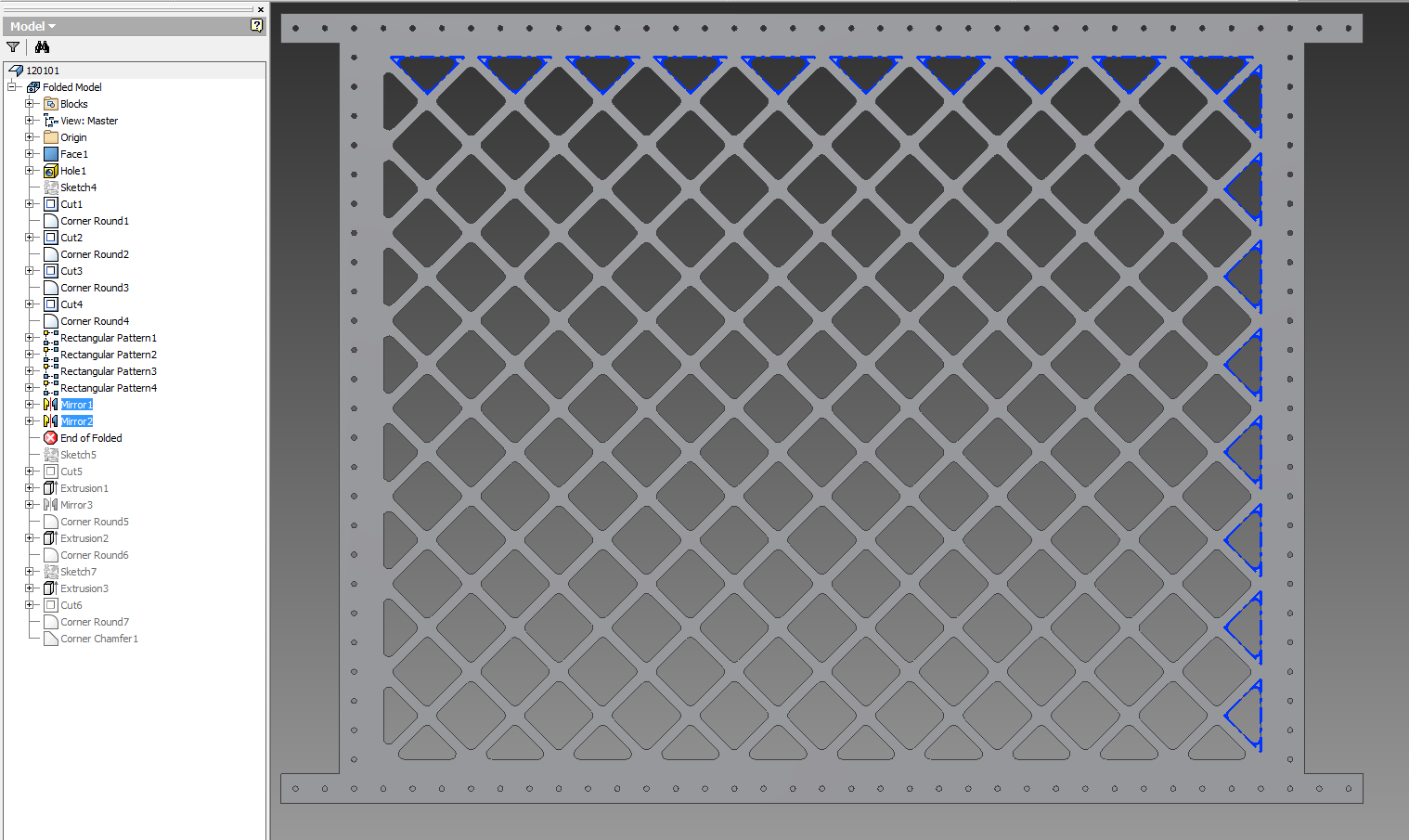The height and width of the screenshot is (840, 1409).
Task: Select Rectangular Pattern4 in the tree
Action: 108,388
